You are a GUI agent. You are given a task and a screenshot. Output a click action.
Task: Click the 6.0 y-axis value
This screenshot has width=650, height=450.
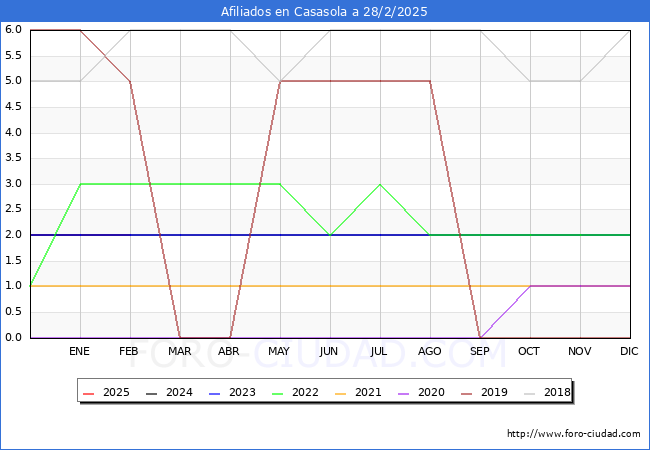(x=13, y=29)
